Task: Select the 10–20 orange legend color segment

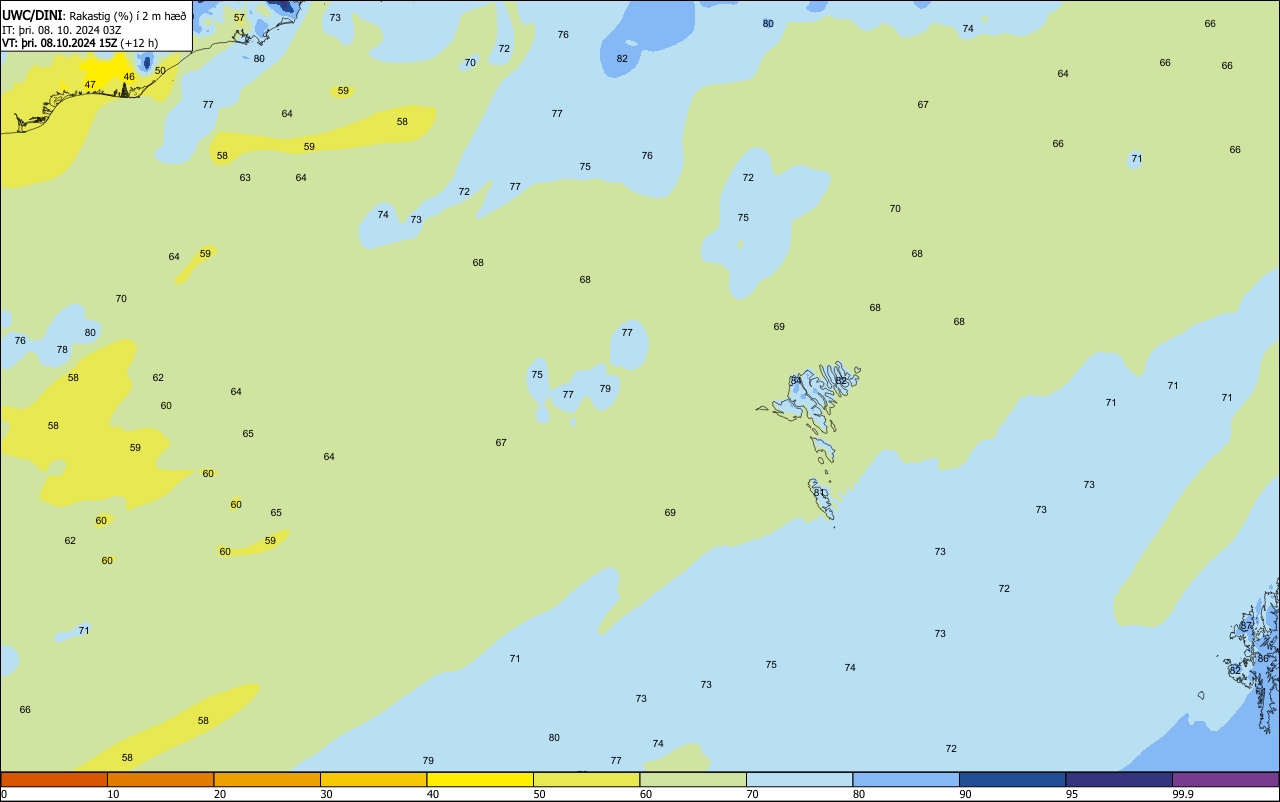Action: click(x=160, y=779)
